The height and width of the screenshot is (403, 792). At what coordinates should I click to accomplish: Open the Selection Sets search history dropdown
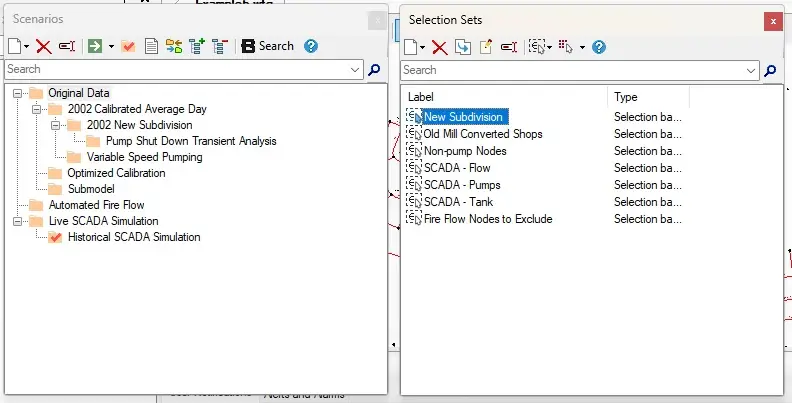pos(751,71)
